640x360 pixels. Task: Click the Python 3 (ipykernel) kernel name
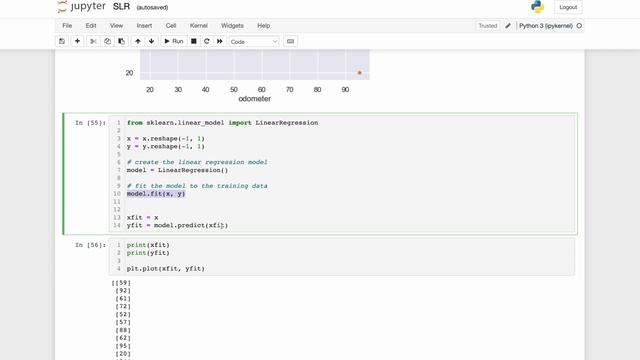click(x=546, y=26)
